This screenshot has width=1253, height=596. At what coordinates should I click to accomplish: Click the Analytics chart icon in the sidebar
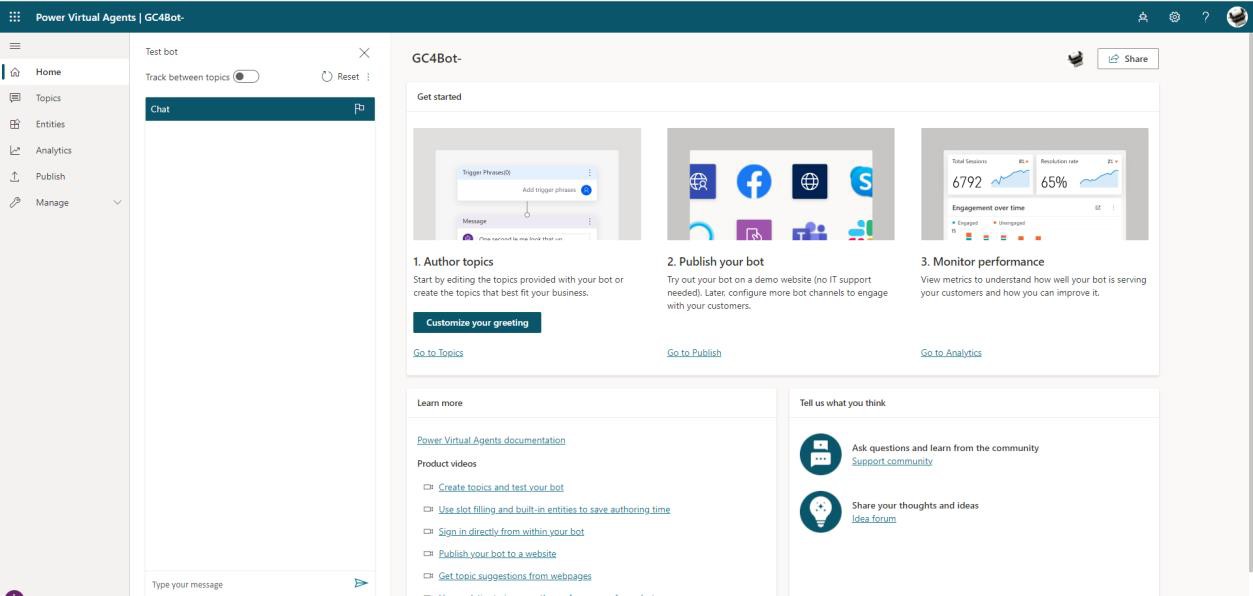tap(14, 150)
